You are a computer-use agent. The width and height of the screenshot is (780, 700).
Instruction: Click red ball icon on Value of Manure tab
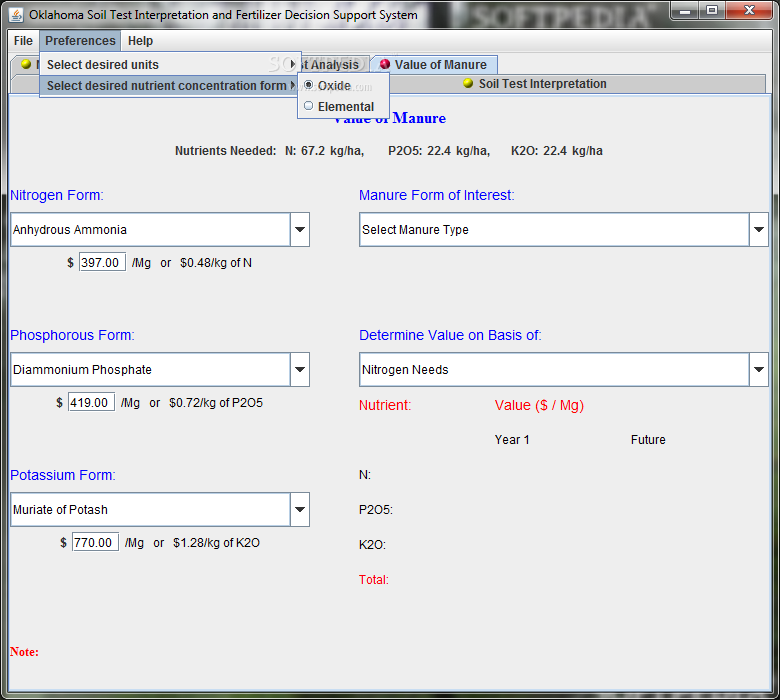385,64
